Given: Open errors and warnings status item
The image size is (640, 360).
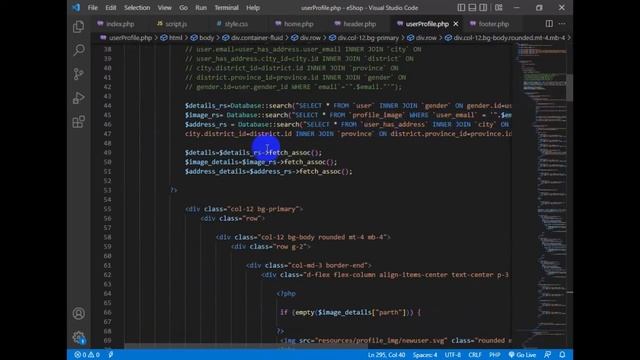Looking at the screenshot, I should coord(87,355).
